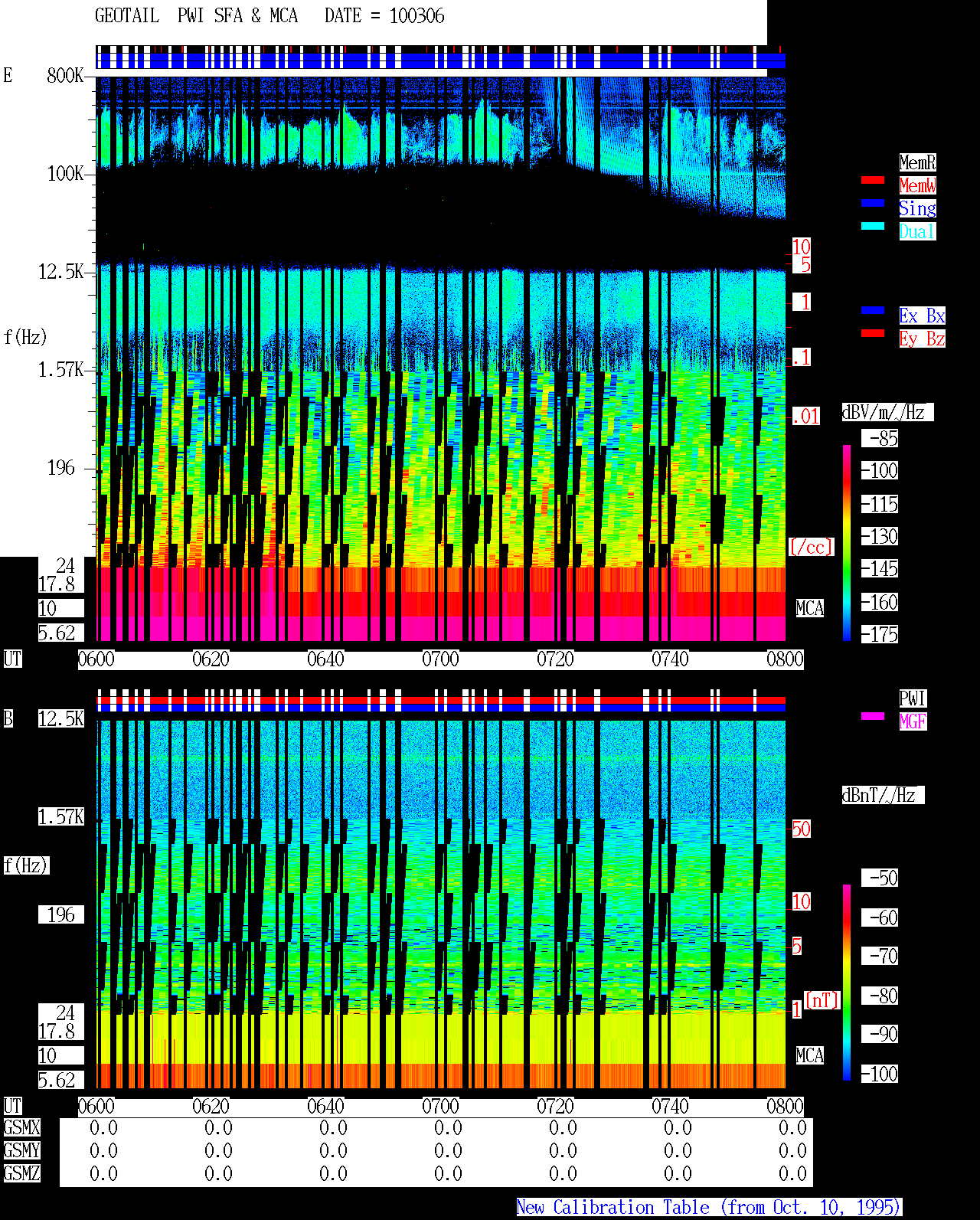Viewport: 980px width, 1220px height.
Task: Click the [nT] field axis label
Action: pos(822,1000)
